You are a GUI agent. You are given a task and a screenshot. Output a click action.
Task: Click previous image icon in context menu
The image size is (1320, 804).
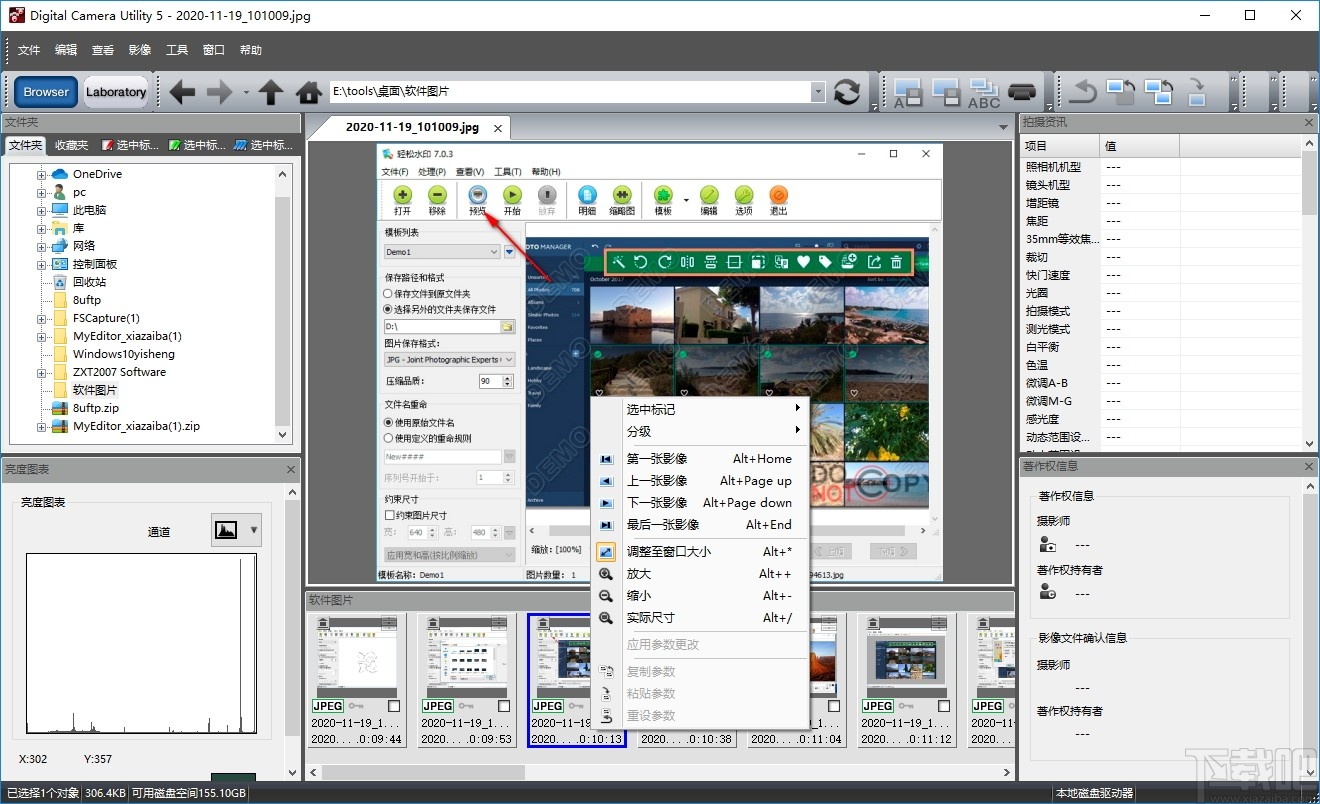coord(606,481)
